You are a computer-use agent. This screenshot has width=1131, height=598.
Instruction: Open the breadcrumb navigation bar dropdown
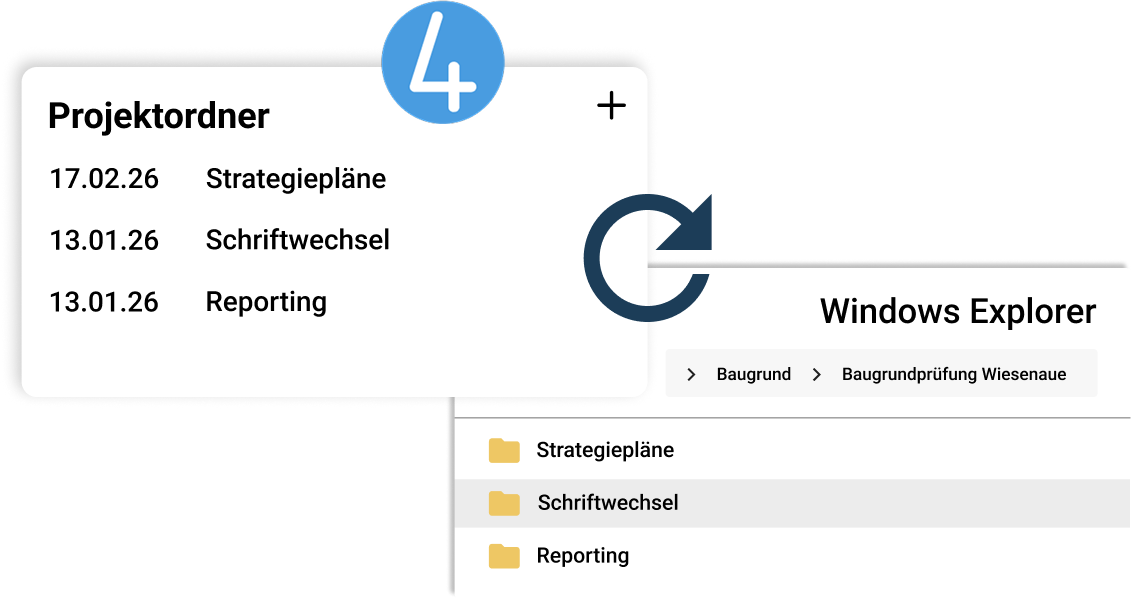pos(882,373)
